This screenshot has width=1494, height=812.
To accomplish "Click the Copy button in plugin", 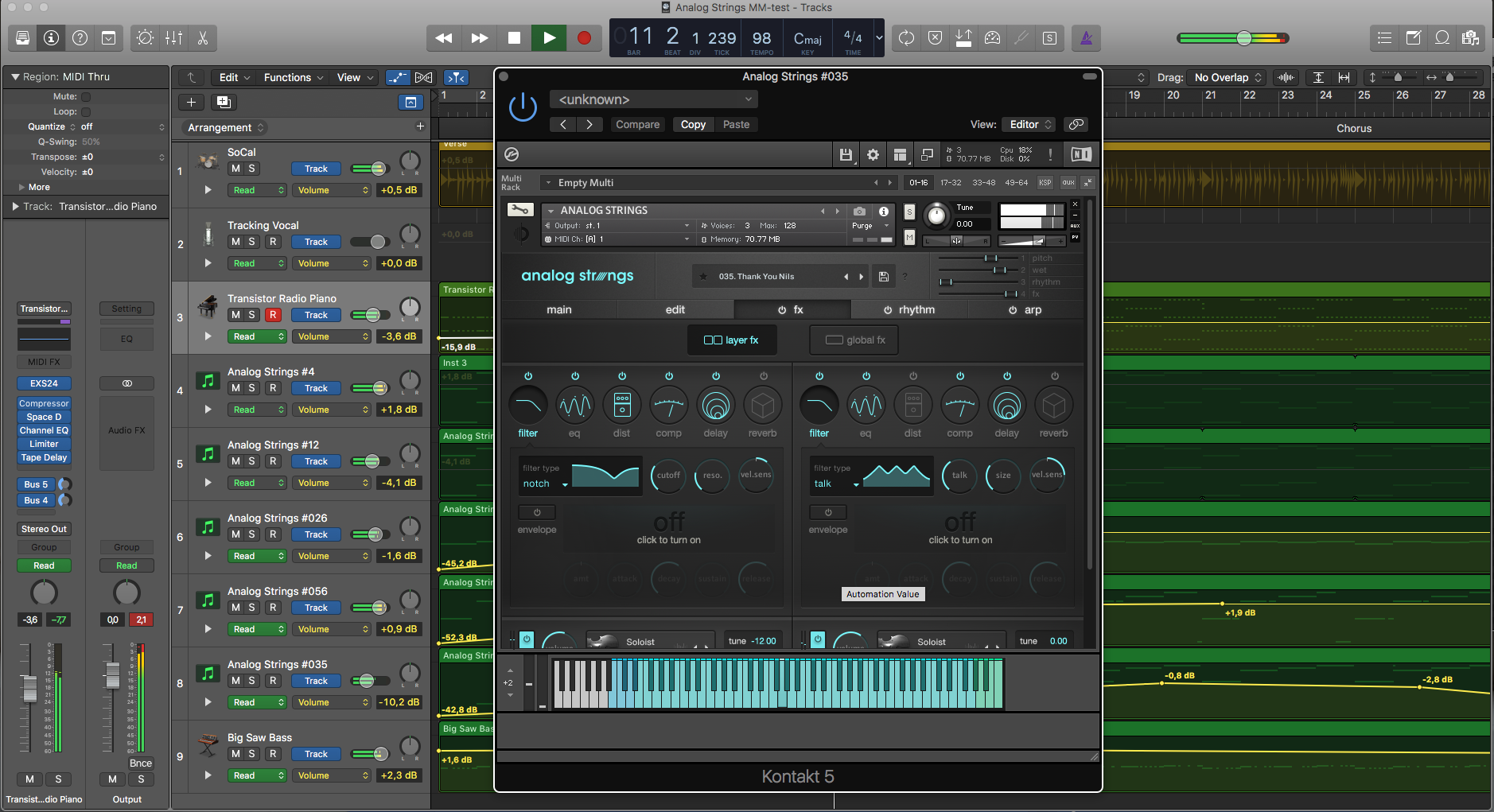I will [693, 124].
